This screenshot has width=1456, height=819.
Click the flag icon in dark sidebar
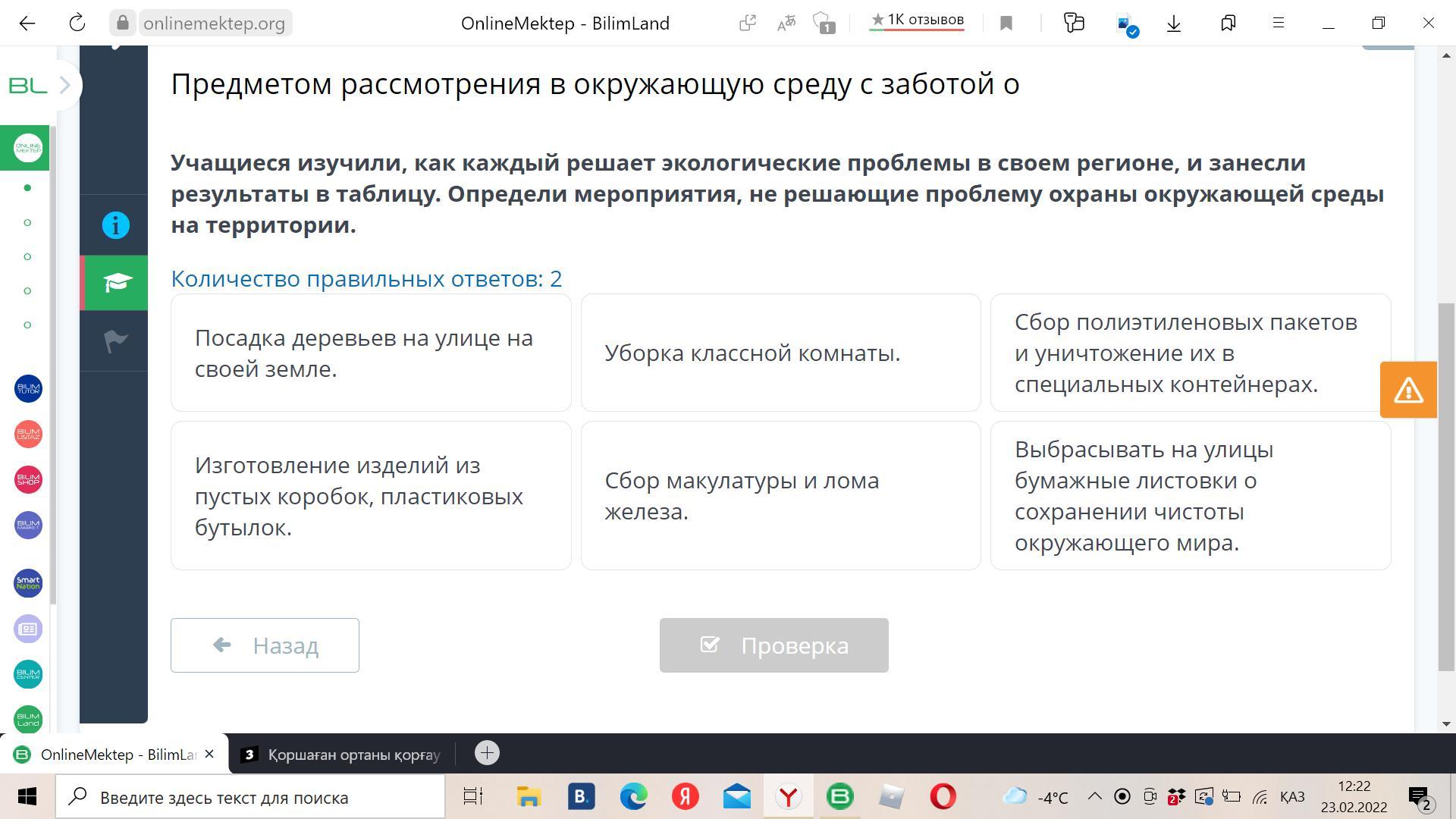pos(115,340)
